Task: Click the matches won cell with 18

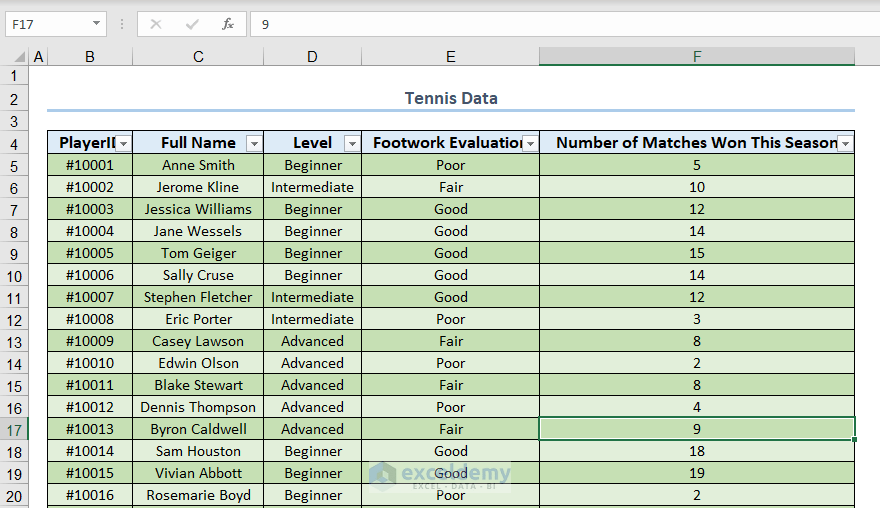Action: 697,451
